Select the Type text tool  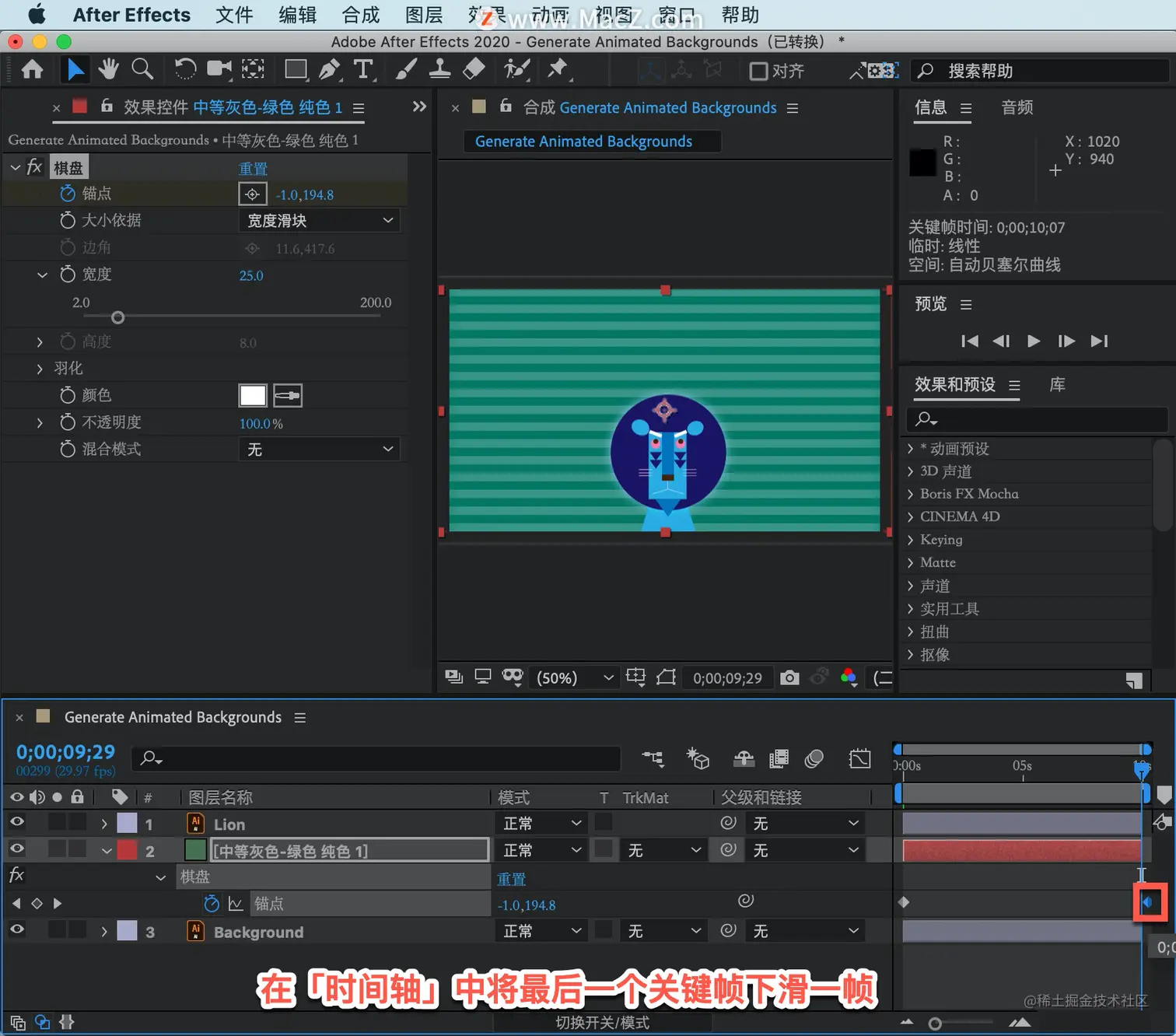[363, 70]
